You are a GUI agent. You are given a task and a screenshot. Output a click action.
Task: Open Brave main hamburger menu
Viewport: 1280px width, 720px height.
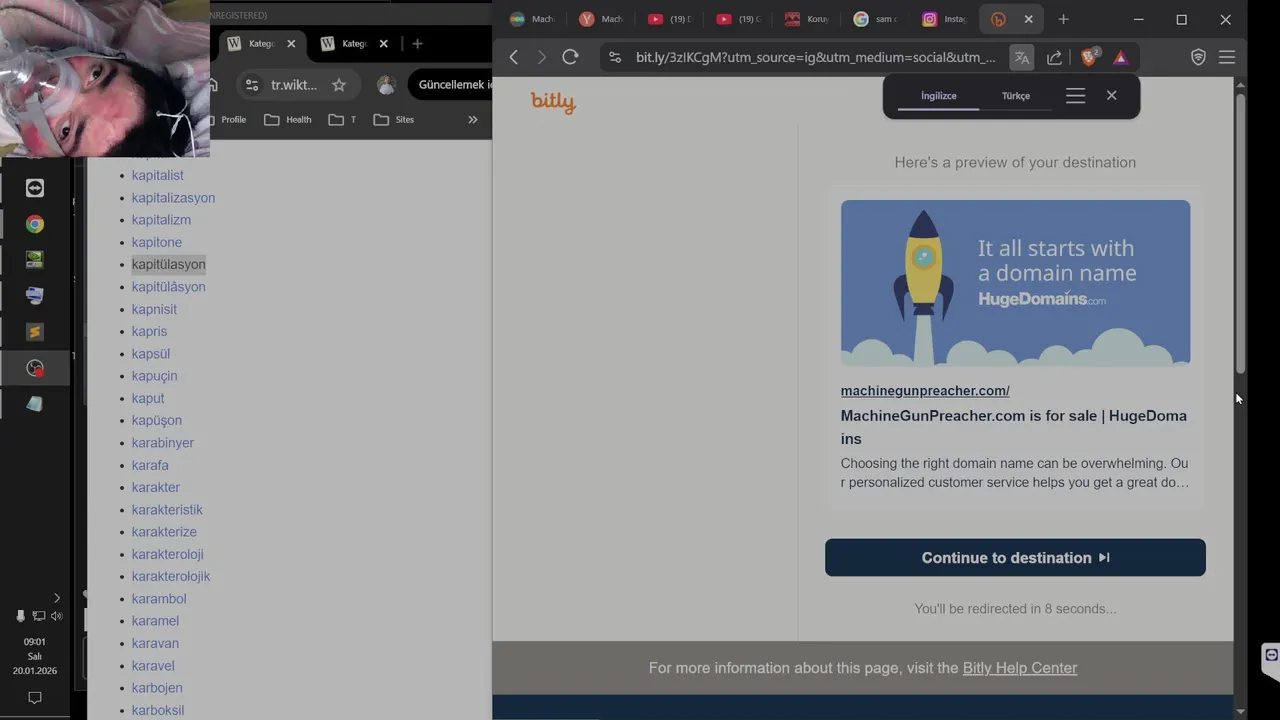click(1227, 58)
